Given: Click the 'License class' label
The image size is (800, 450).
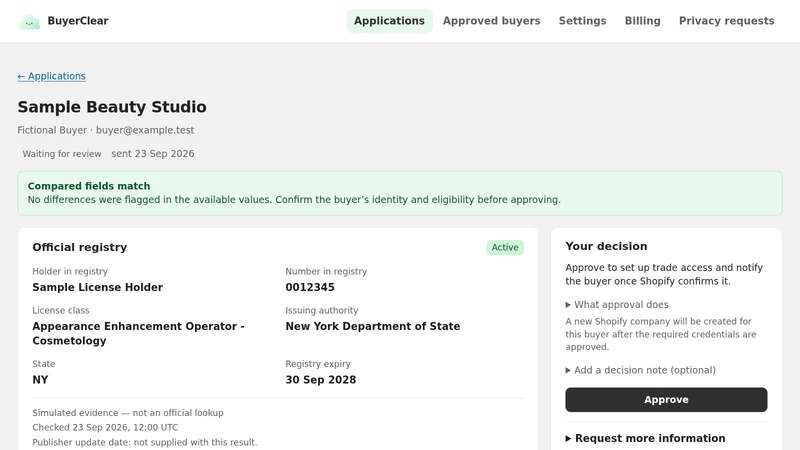Looking at the screenshot, I should tap(61, 310).
